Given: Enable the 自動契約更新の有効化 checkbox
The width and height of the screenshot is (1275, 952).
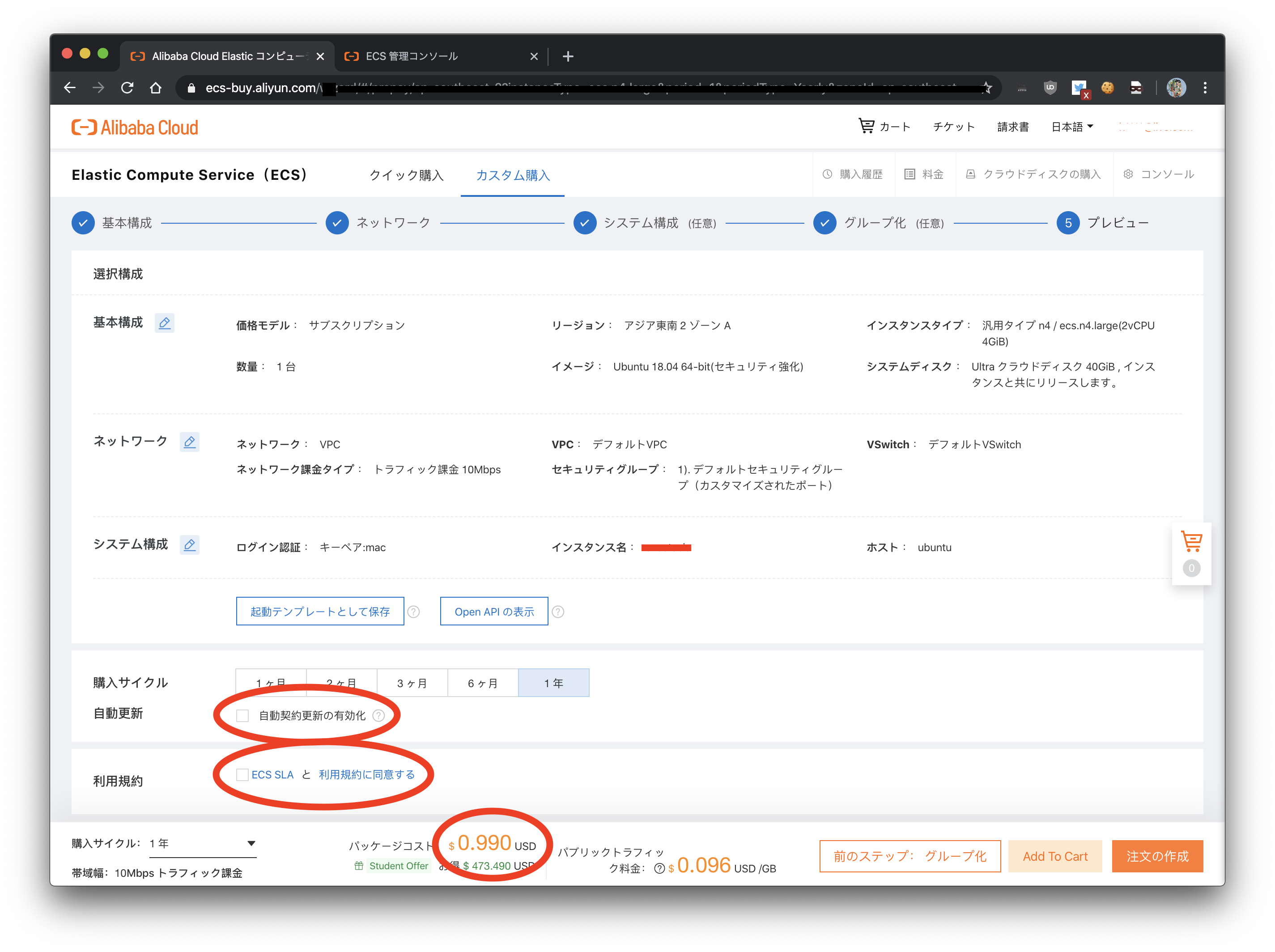Looking at the screenshot, I should (x=242, y=716).
